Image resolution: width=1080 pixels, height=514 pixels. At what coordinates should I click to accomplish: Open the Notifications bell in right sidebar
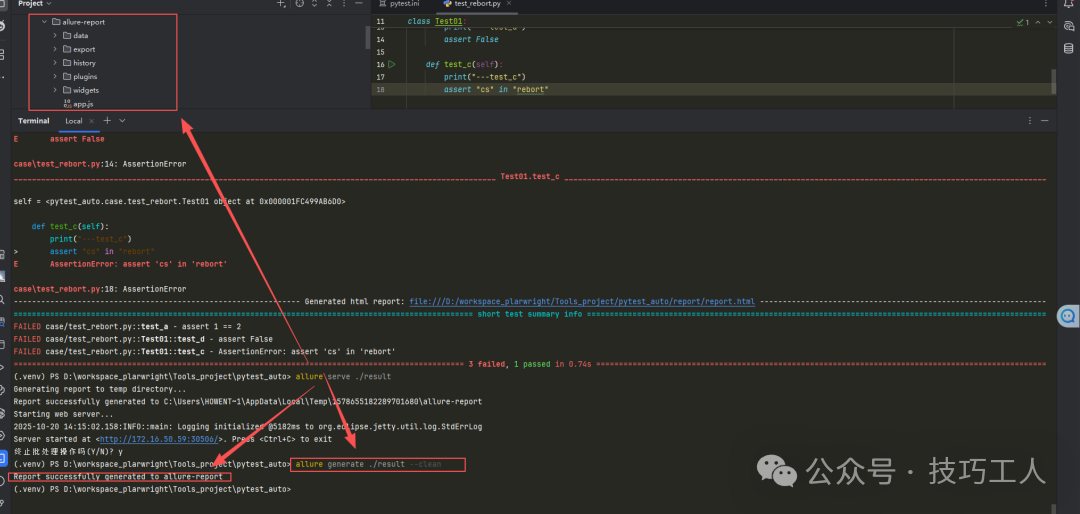point(1068,5)
